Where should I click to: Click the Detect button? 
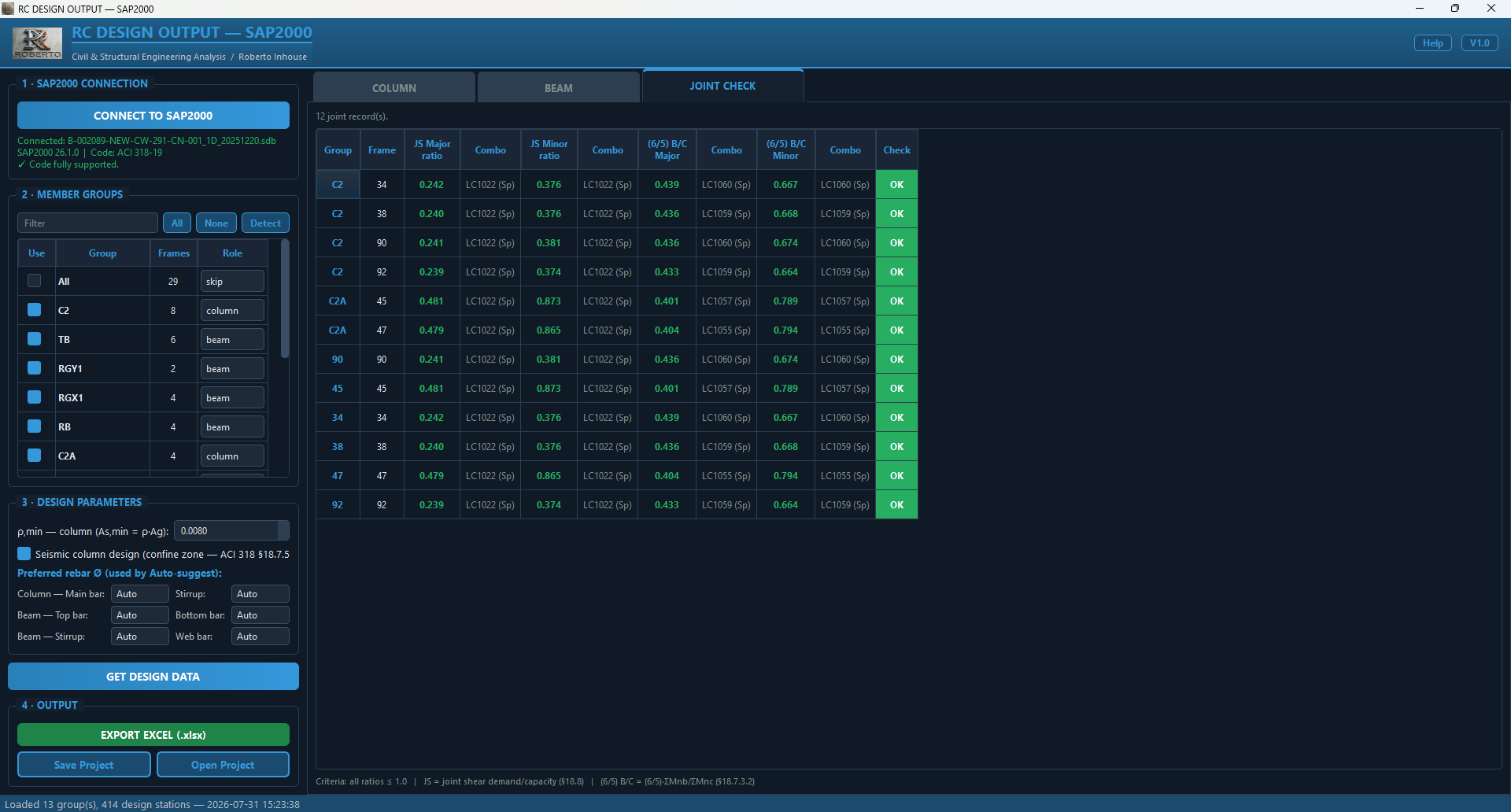coord(265,223)
